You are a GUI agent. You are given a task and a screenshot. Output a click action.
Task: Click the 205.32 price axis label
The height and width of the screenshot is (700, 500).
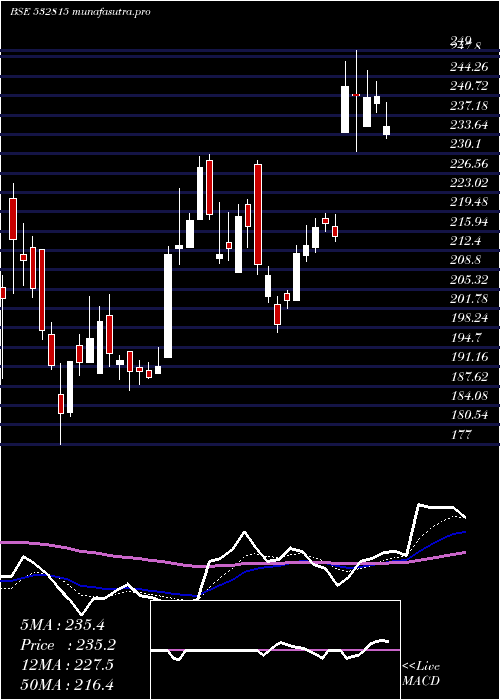pyautogui.click(x=470, y=280)
